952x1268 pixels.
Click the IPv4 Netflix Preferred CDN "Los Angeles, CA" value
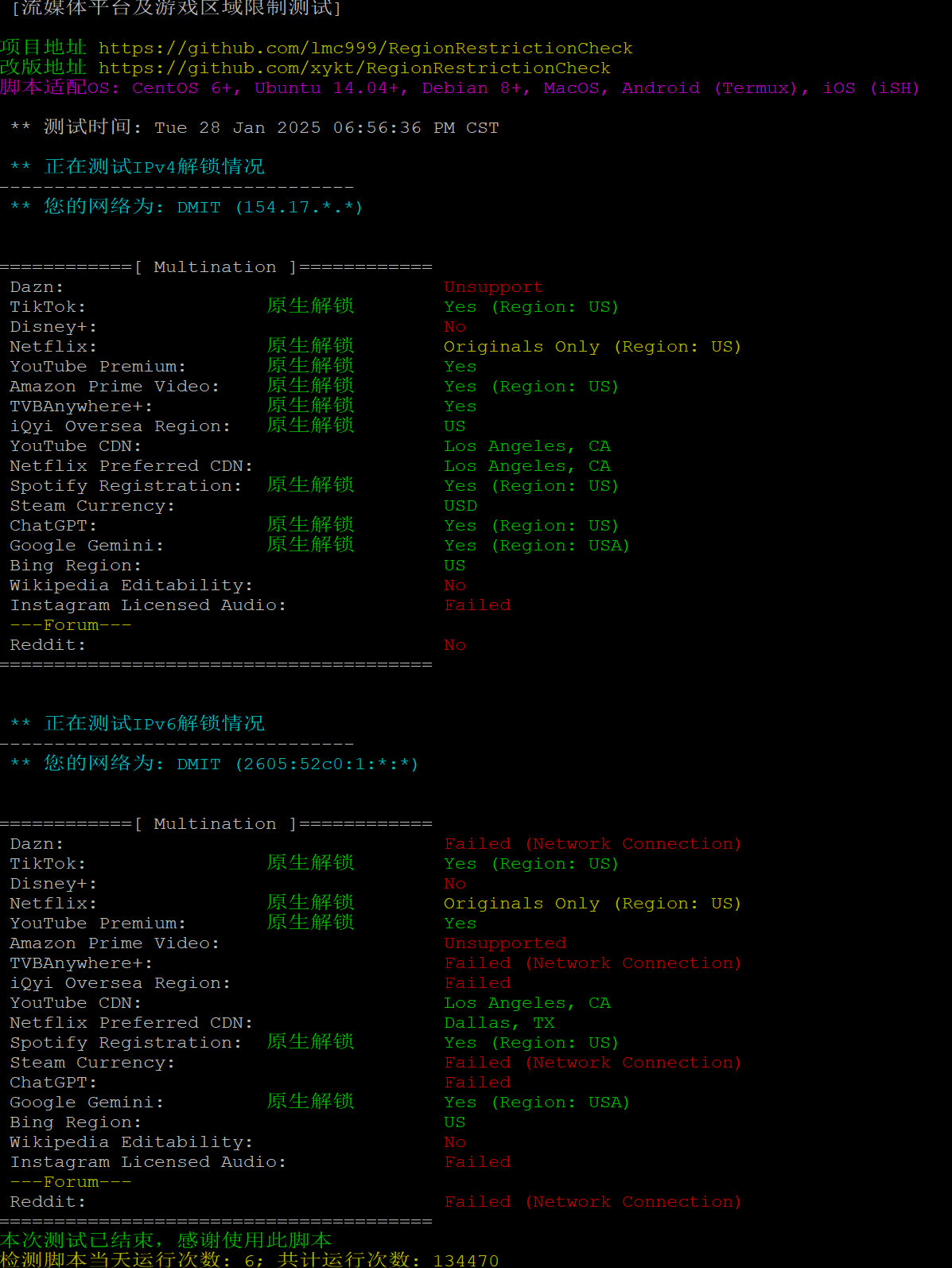pyautogui.click(x=527, y=466)
